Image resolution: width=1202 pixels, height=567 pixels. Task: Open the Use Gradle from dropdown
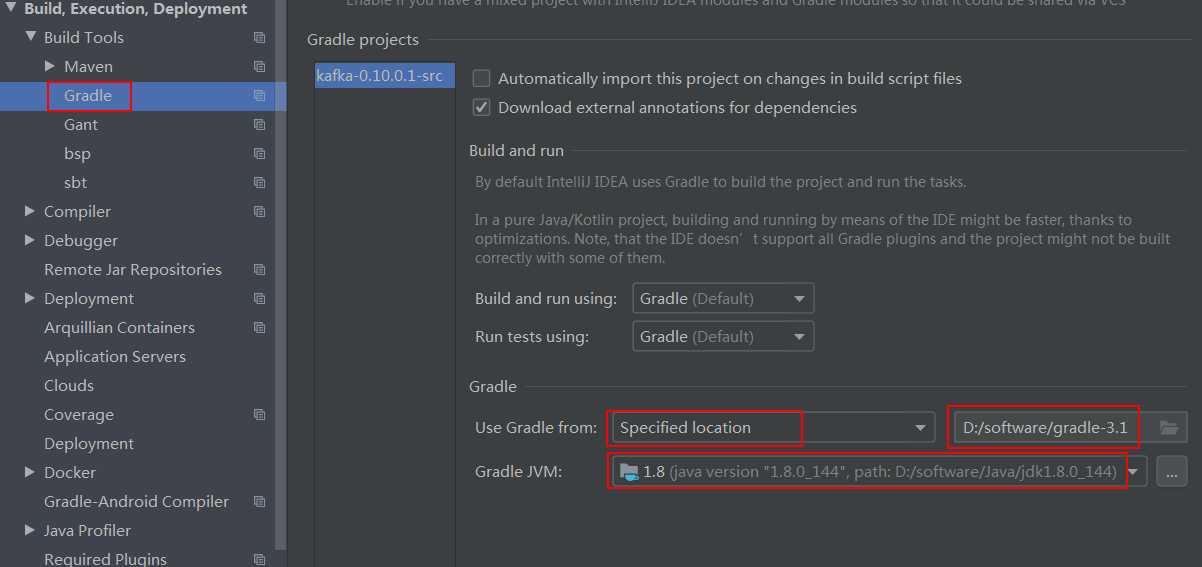click(x=774, y=428)
